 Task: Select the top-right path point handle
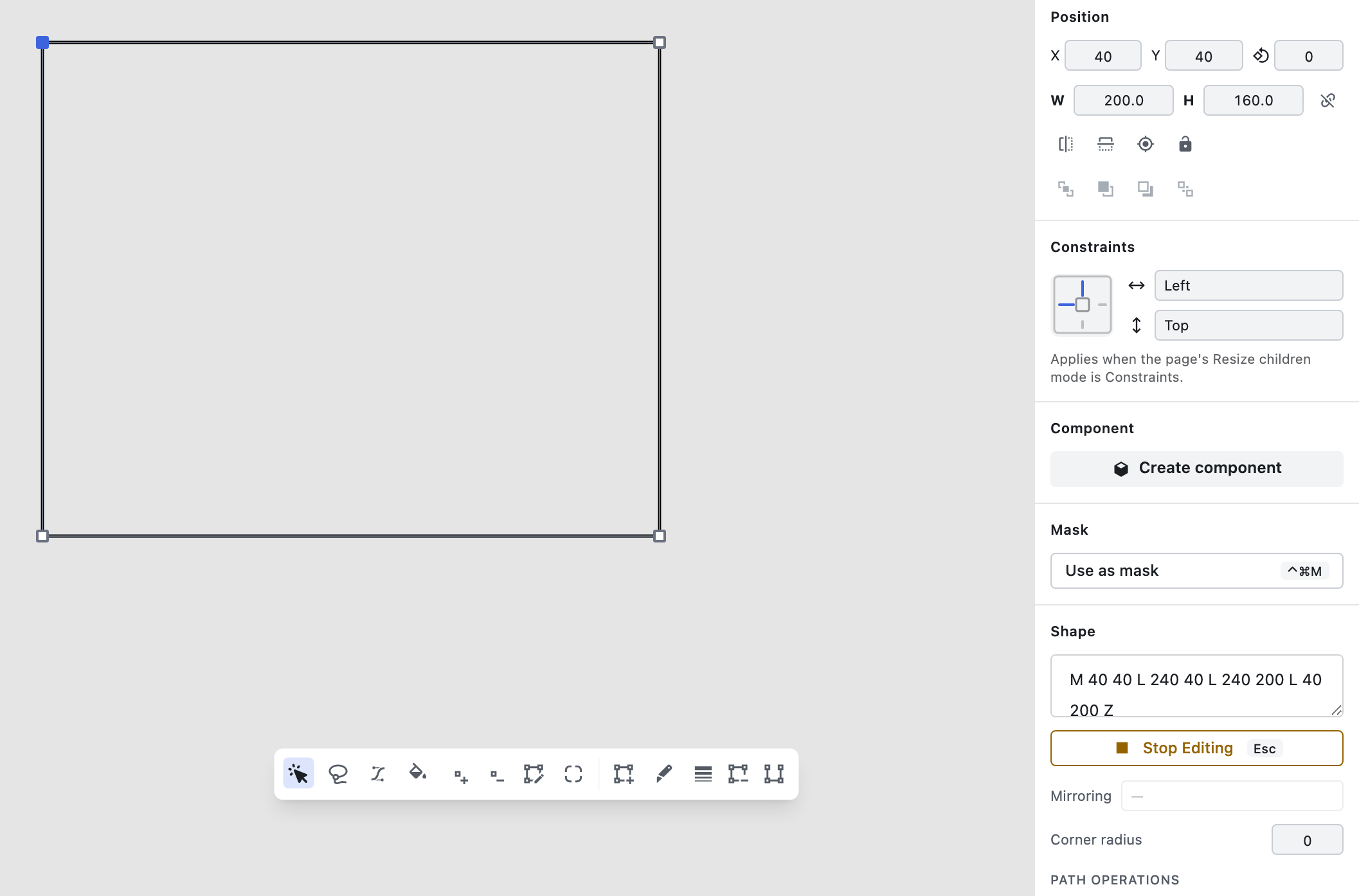click(x=660, y=42)
